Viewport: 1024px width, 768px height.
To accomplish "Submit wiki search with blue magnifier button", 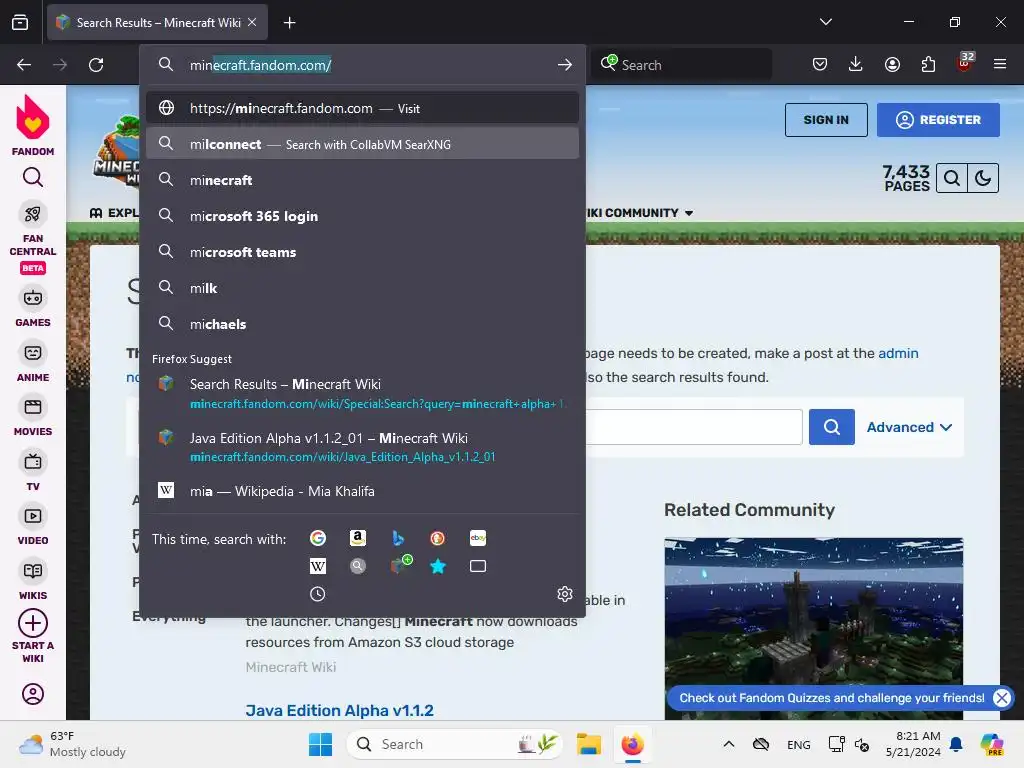I will (x=831, y=427).
